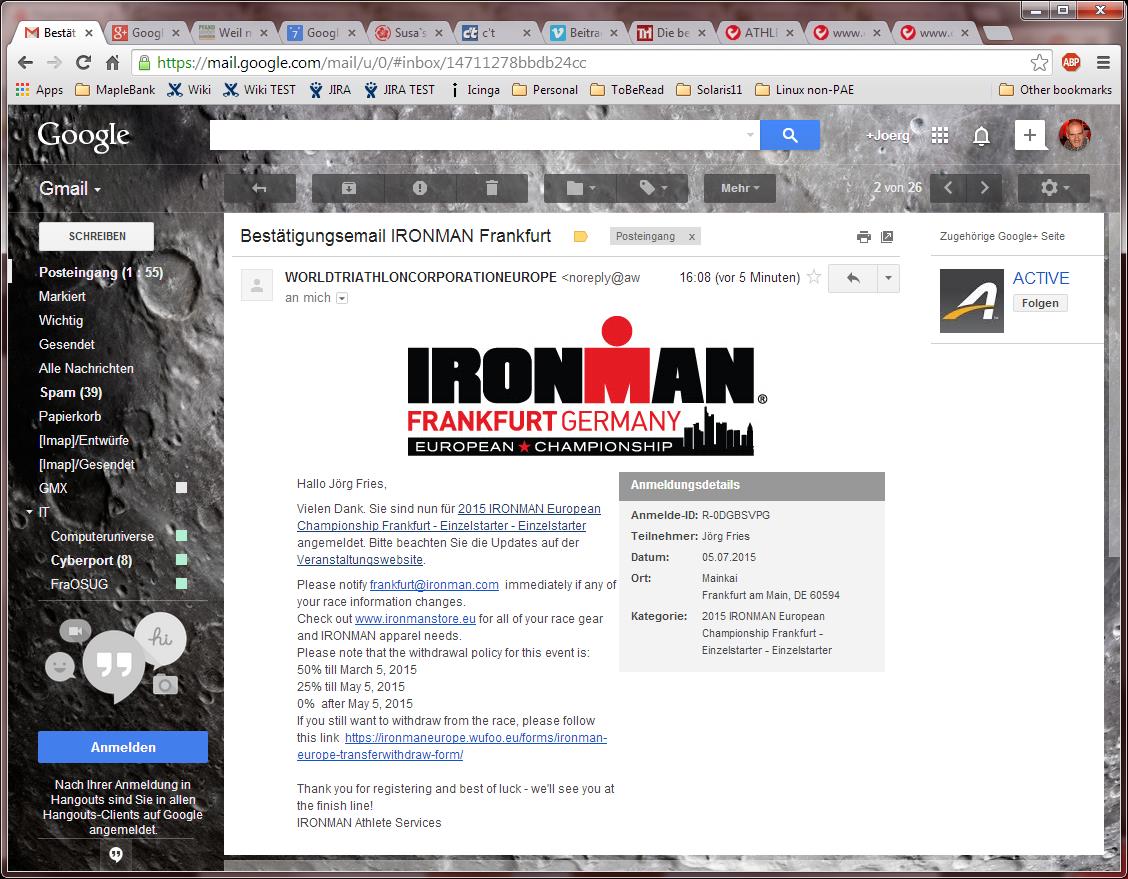Delete the email with the trash icon

coord(492,188)
